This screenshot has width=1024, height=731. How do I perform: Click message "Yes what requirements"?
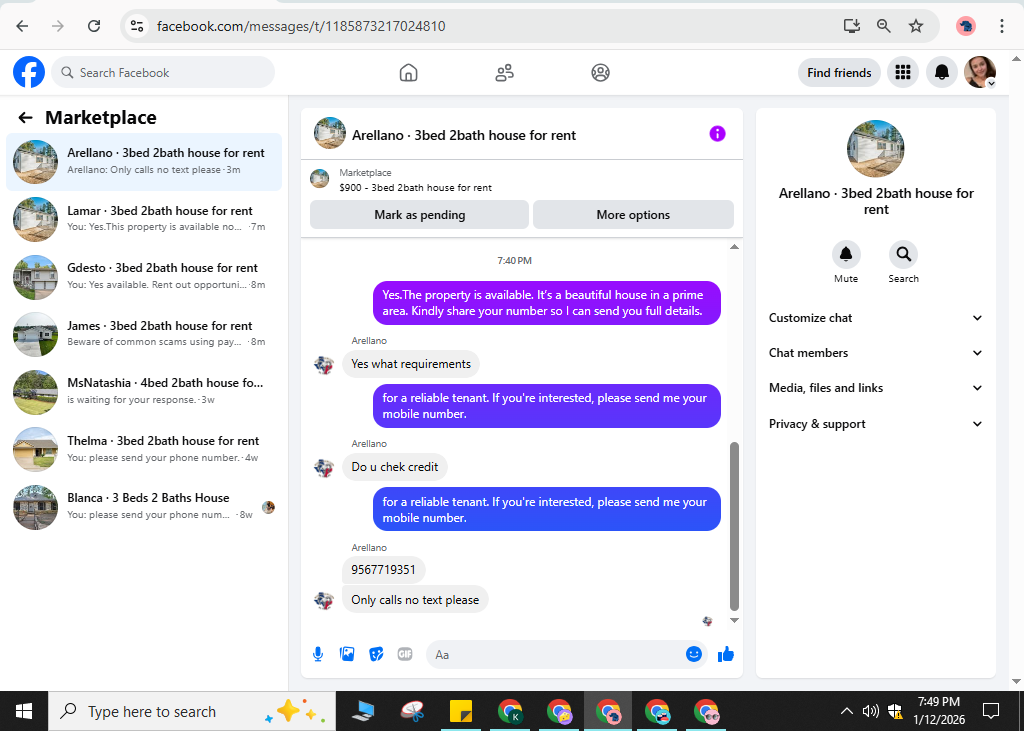(411, 364)
